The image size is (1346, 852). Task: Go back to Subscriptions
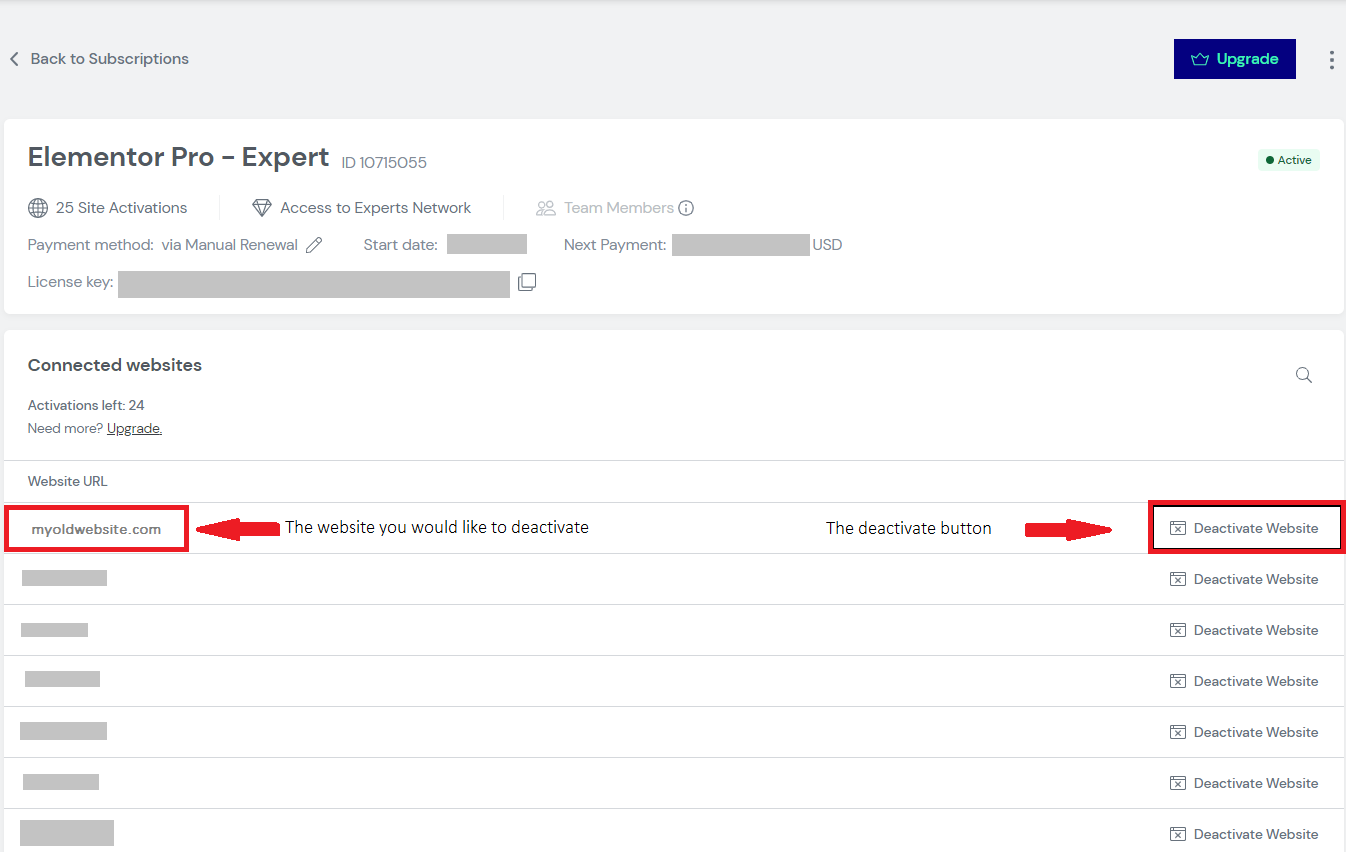(99, 59)
